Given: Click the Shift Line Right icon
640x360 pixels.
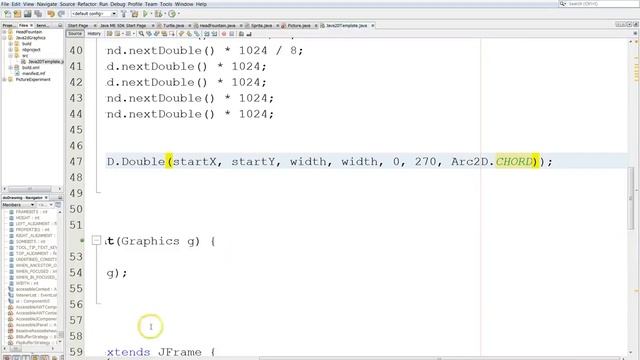Looking at the screenshot, I should (214, 34).
